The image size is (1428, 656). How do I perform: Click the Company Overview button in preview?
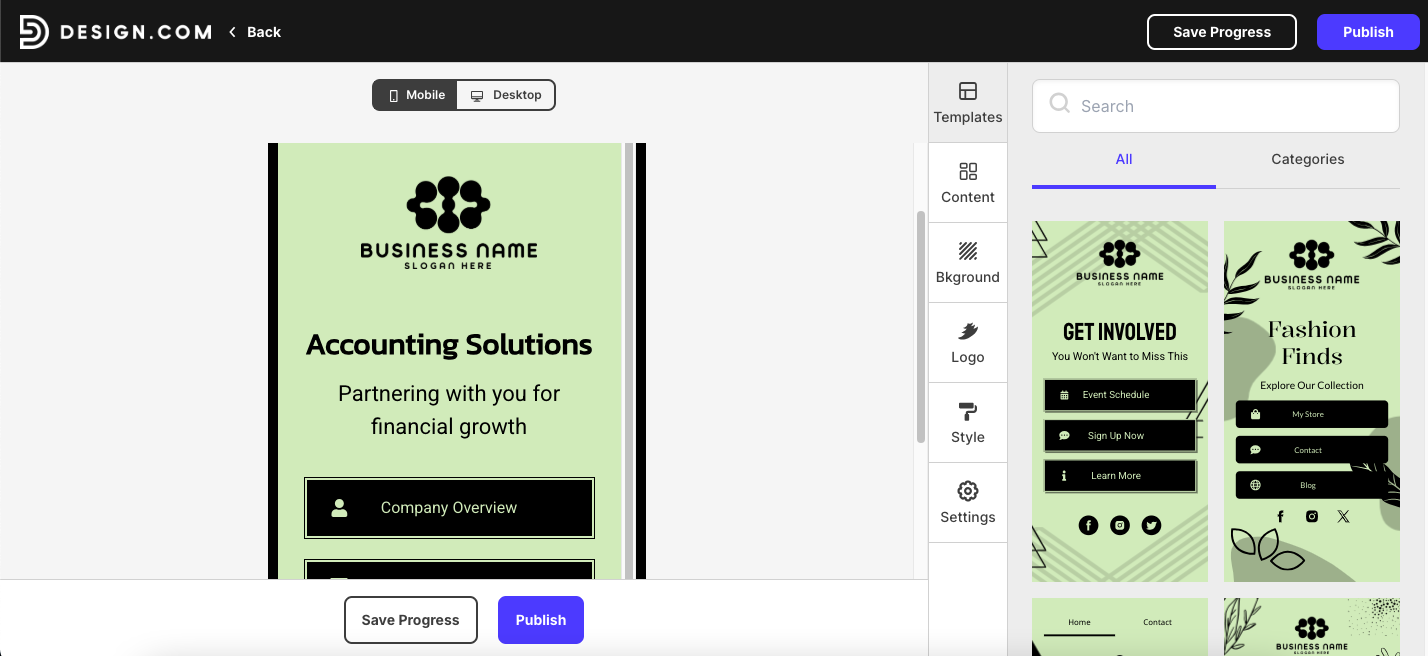click(449, 508)
